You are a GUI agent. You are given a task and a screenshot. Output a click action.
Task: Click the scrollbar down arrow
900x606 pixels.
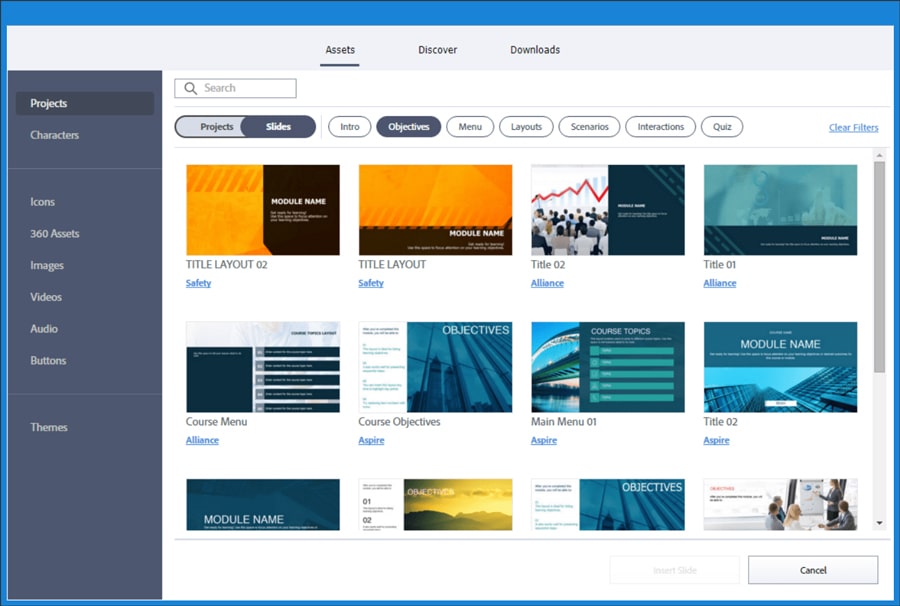click(x=879, y=523)
